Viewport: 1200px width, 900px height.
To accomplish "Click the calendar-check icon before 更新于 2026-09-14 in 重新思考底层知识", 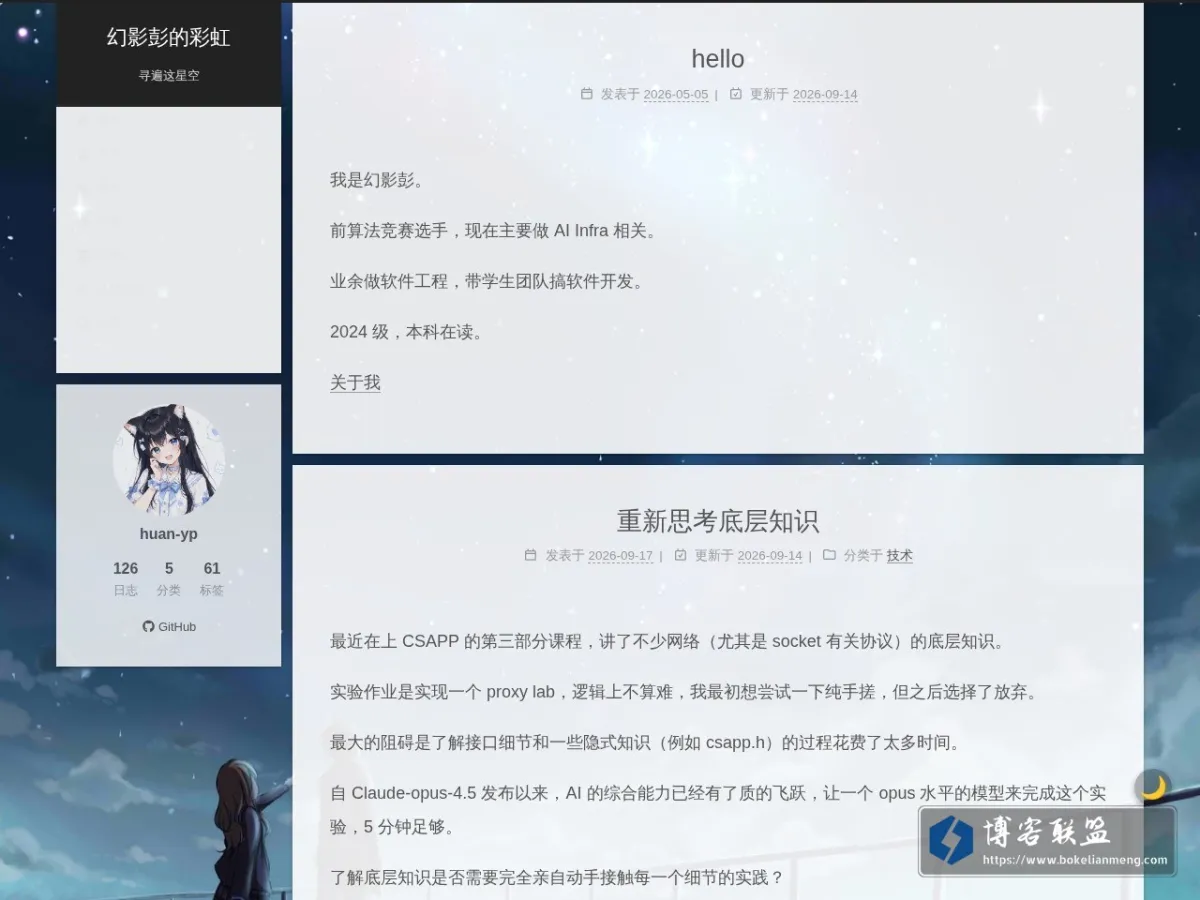I will (681, 555).
